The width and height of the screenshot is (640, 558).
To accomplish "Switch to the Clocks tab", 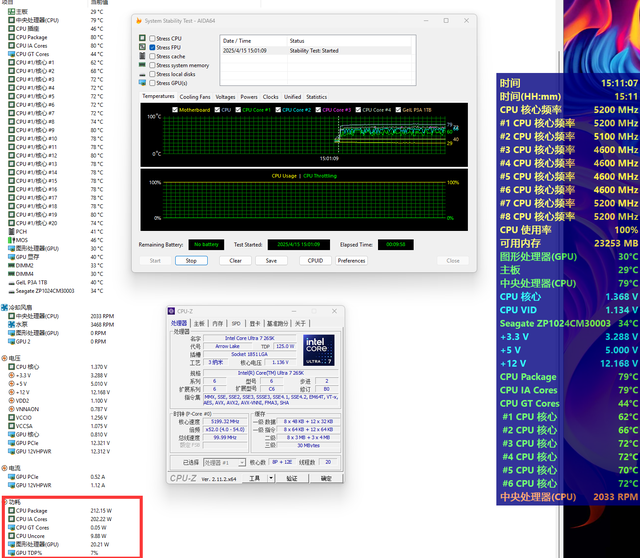I will click(271, 97).
